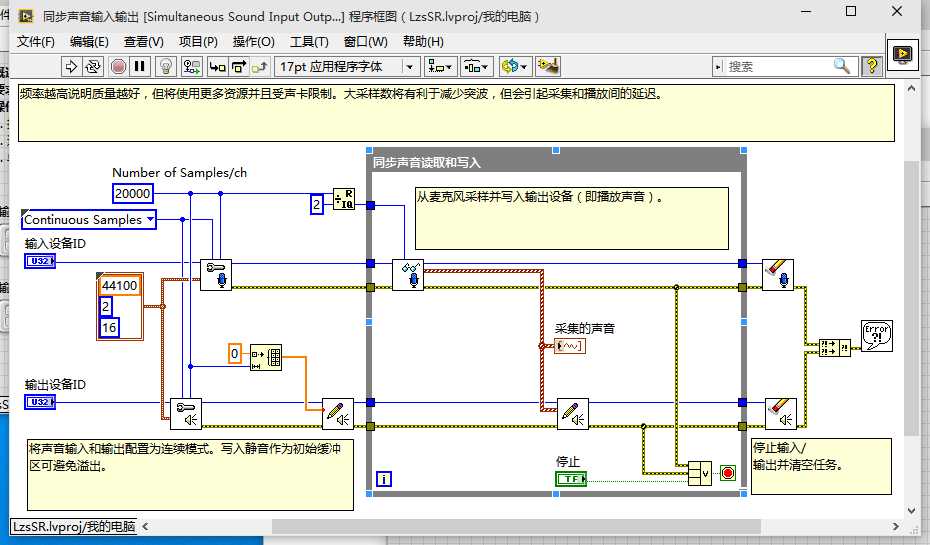Image resolution: width=930 pixels, height=545 pixels.
Task: Select the Quotient & Remainder node
Action: coord(344,199)
